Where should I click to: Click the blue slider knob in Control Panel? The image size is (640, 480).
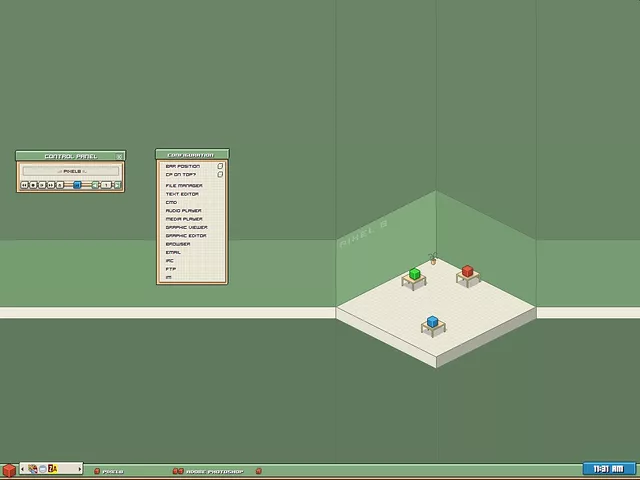pyautogui.click(x=77, y=185)
